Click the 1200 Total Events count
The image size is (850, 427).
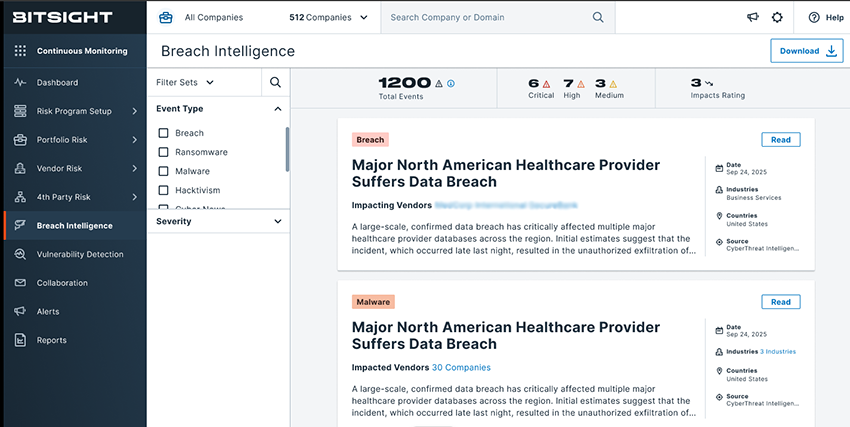click(x=404, y=83)
